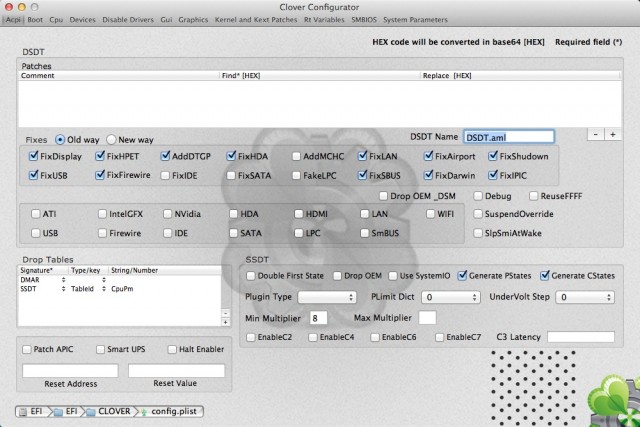Toggle the FixShutdown checkbox
The height and width of the screenshot is (427, 640).
point(493,156)
